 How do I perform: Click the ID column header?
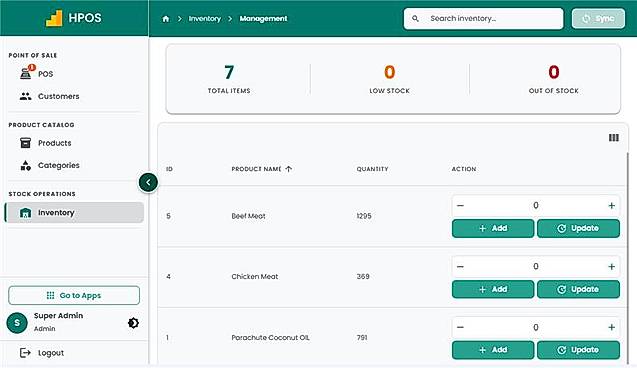169,169
